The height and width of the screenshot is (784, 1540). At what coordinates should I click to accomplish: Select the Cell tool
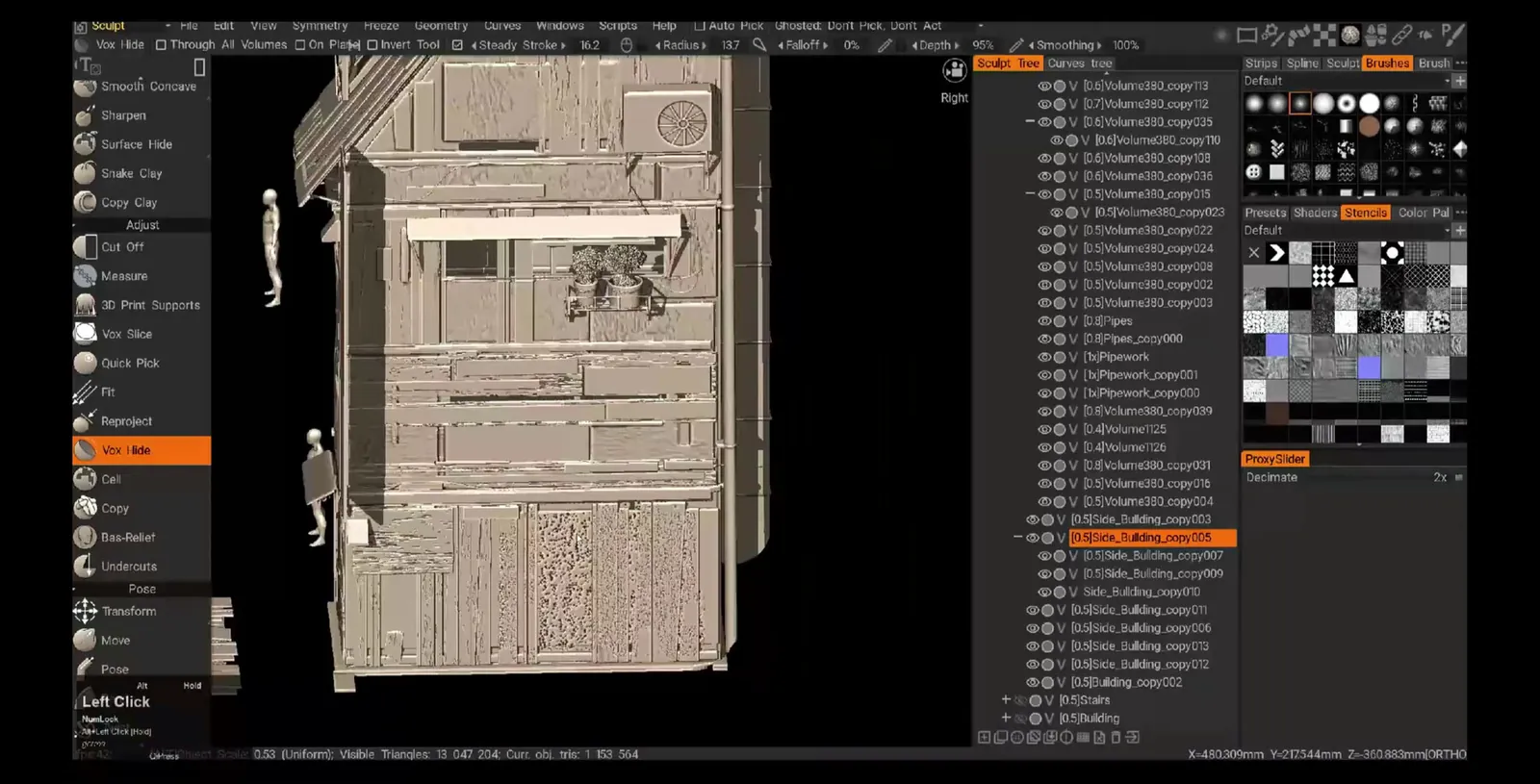(x=141, y=479)
